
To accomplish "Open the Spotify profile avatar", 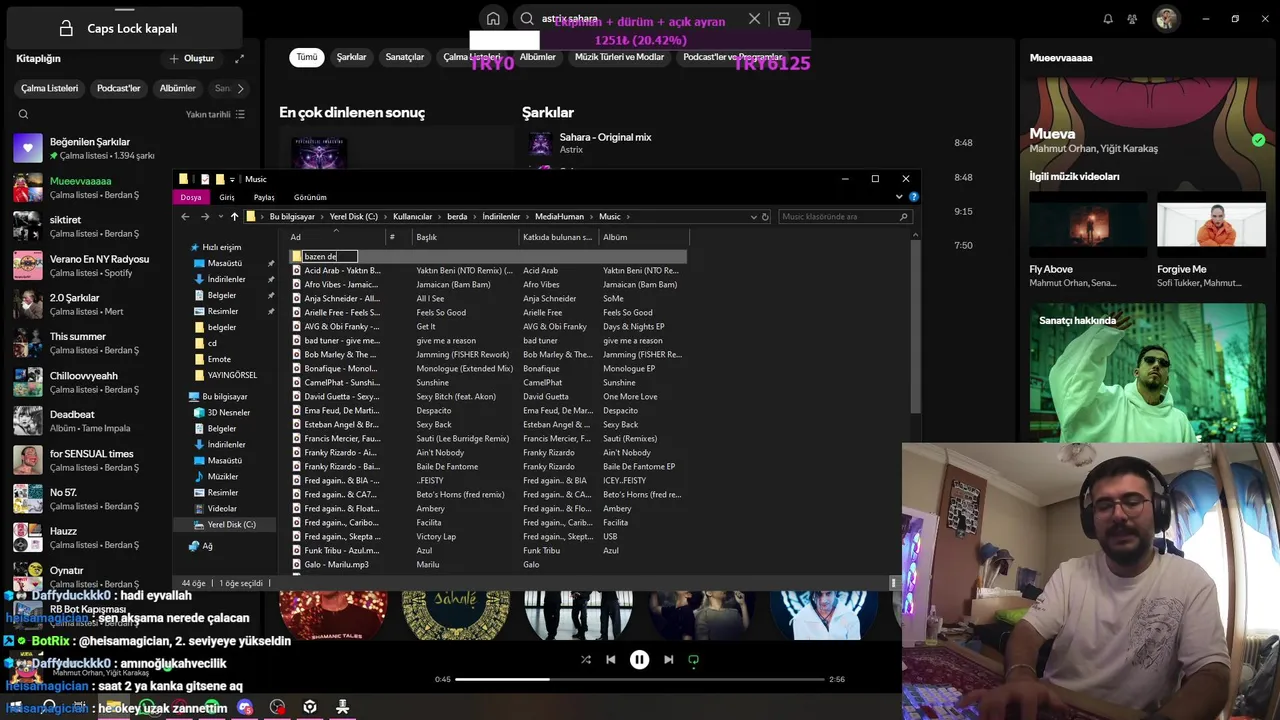I will (x=1166, y=19).
